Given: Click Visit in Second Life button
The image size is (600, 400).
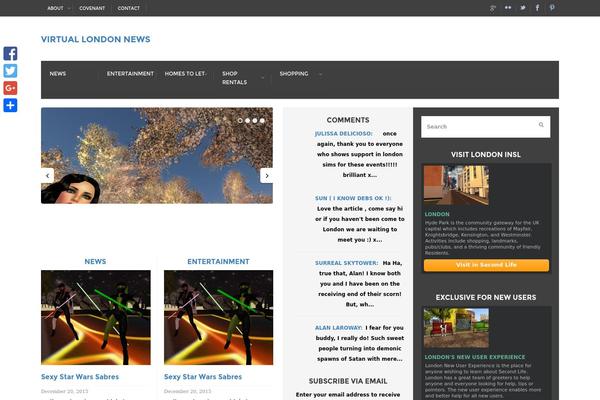Looking at the screenshot, I should pos(486,265).
